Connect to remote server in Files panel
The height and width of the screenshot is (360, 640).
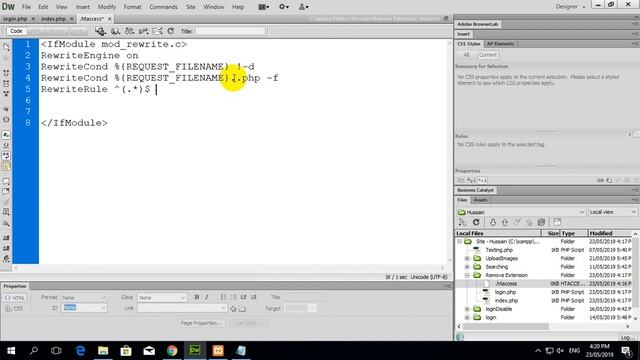point(462,222)
